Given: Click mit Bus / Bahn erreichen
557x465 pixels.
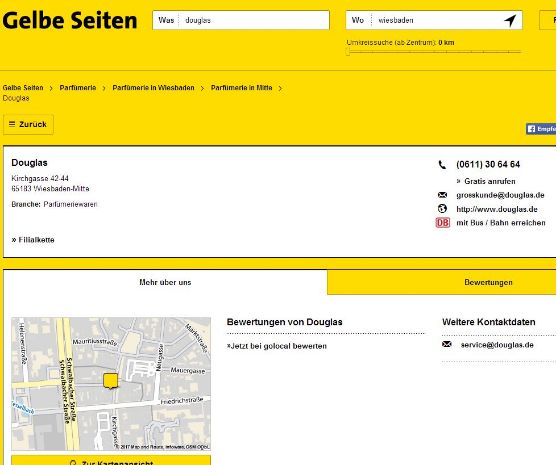Looking at the screenshot, I should coord(501,223).
